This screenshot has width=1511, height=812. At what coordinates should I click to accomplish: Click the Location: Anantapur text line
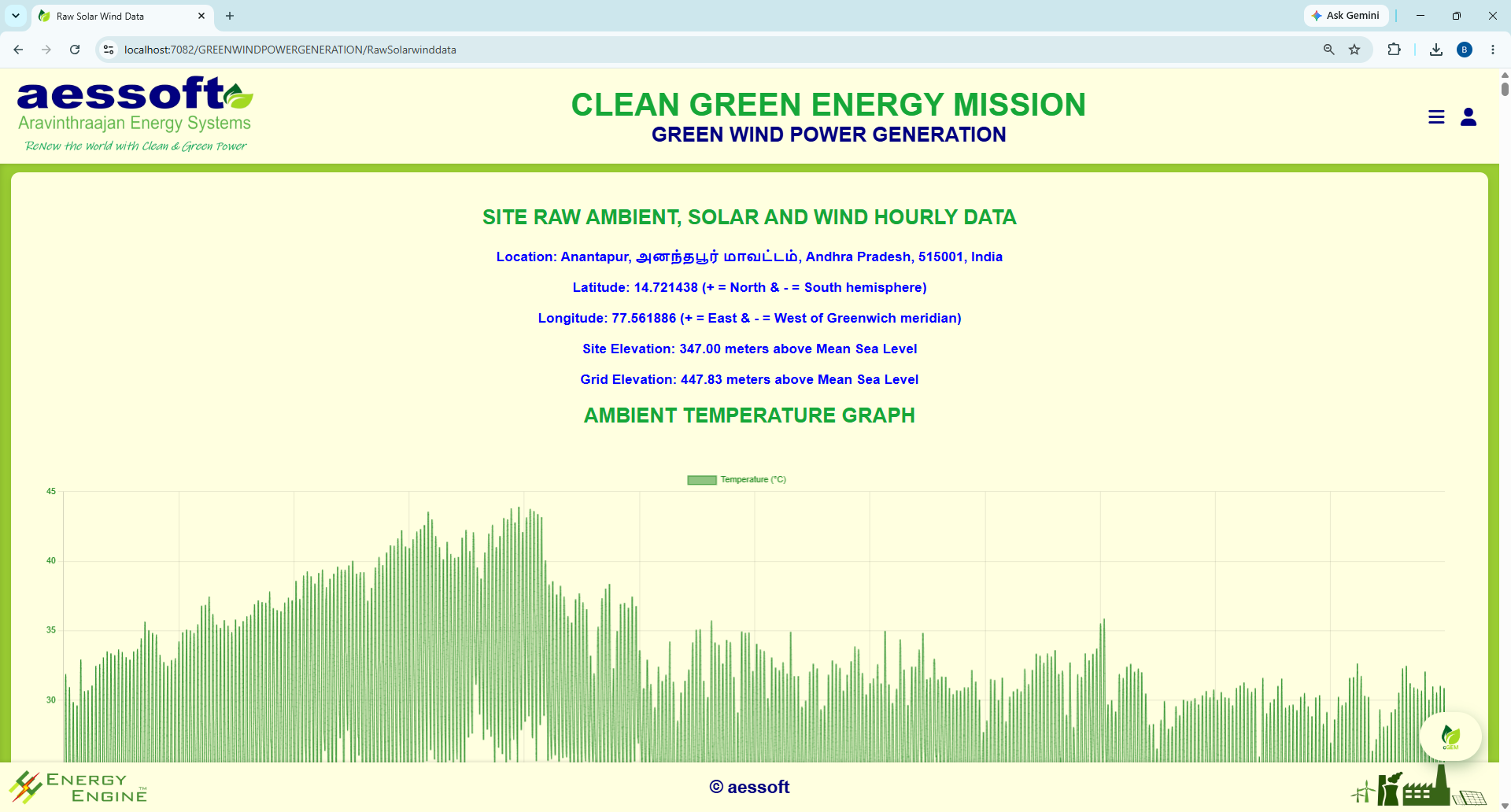pos(749,257)
